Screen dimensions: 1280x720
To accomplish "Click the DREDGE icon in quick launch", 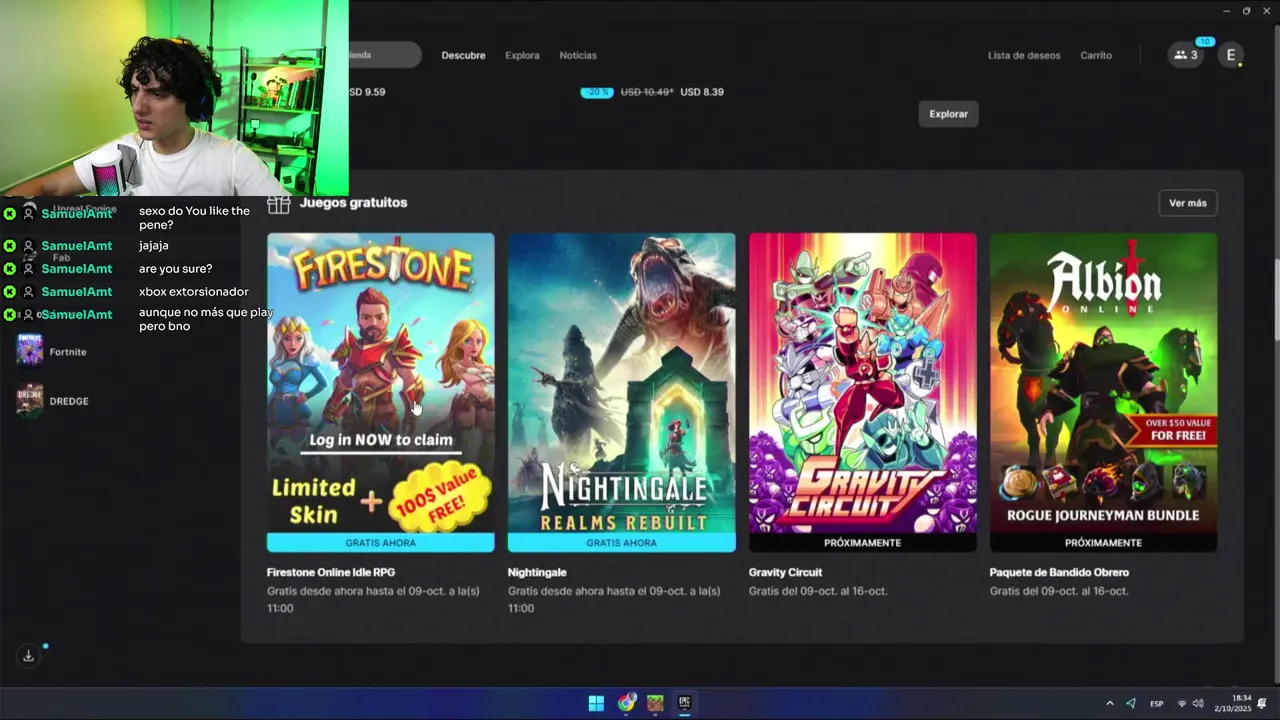I will point(30,400).
